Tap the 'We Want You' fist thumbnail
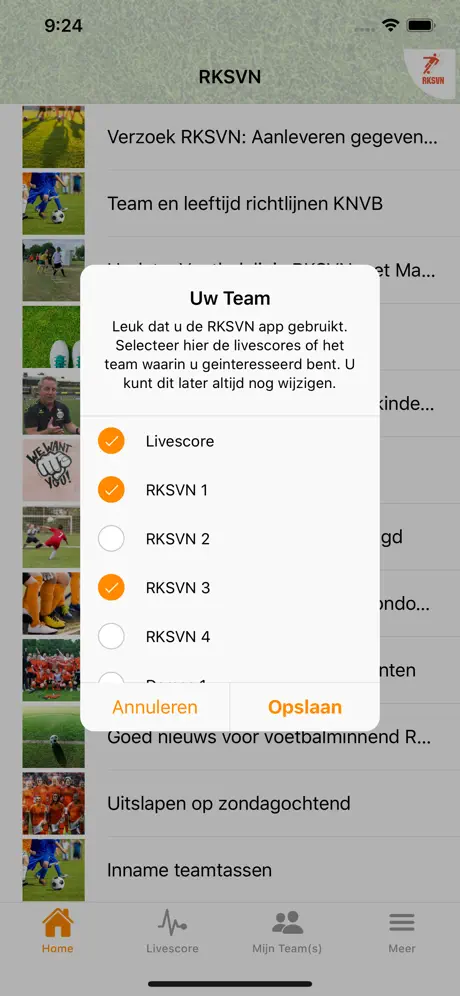 [51, 470]
